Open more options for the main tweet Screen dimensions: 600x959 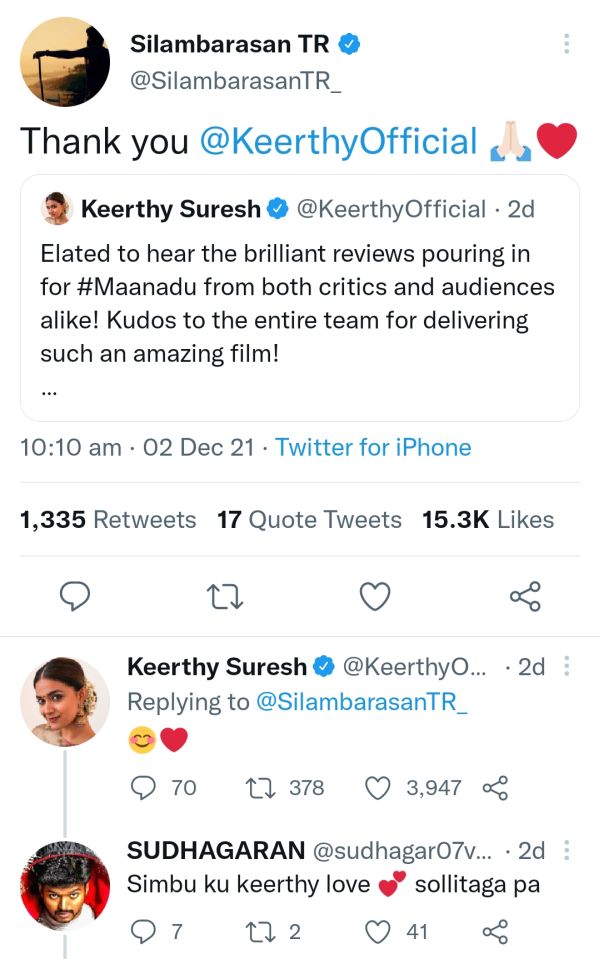coord(566,44)
